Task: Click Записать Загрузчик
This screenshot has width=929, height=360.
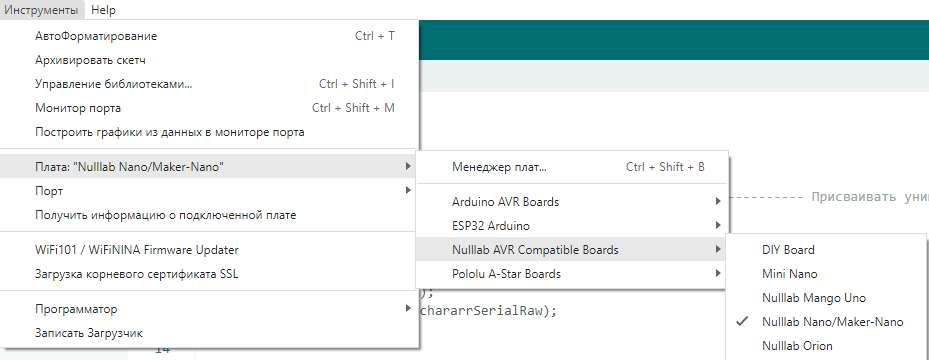Action: [x=210, y=333]
